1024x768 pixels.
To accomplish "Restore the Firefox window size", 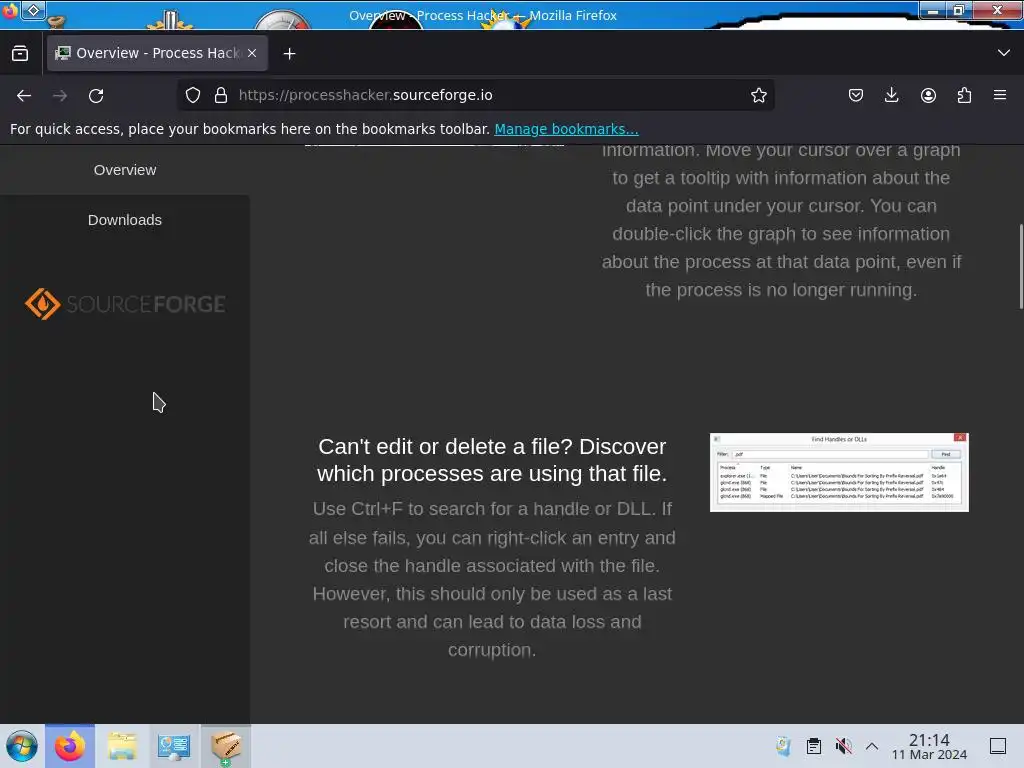I will [959, 10].
